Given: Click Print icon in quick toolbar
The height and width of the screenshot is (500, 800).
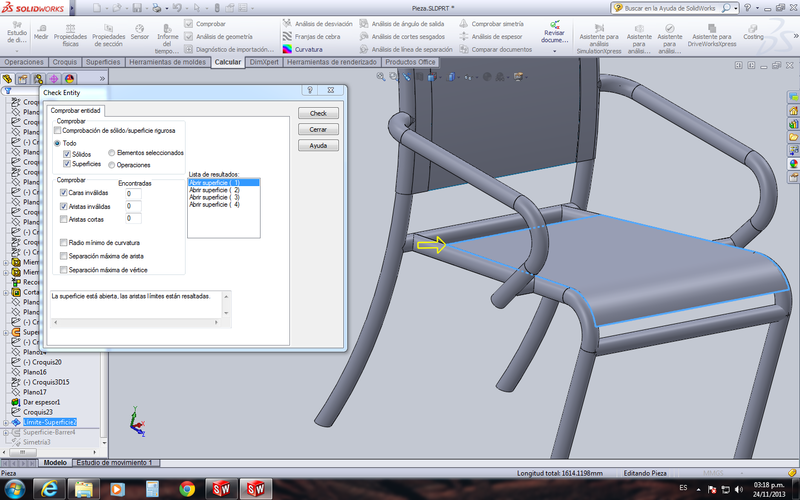Looking at the screenshot, I should 157,8.
